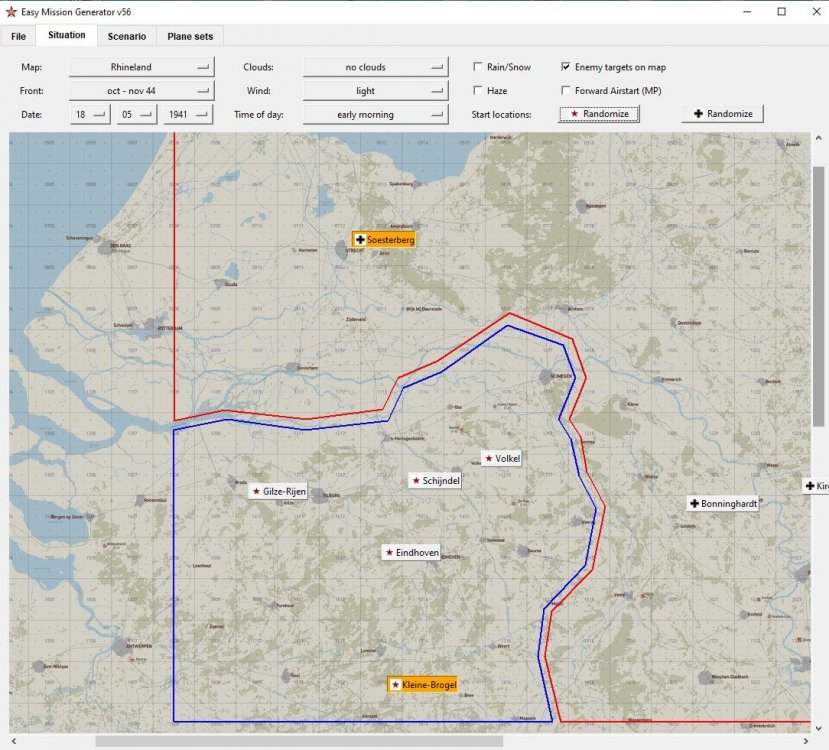Open the Time of day dropdown
The width and height of the screenshot is (829, 750).
click(375, 115)
